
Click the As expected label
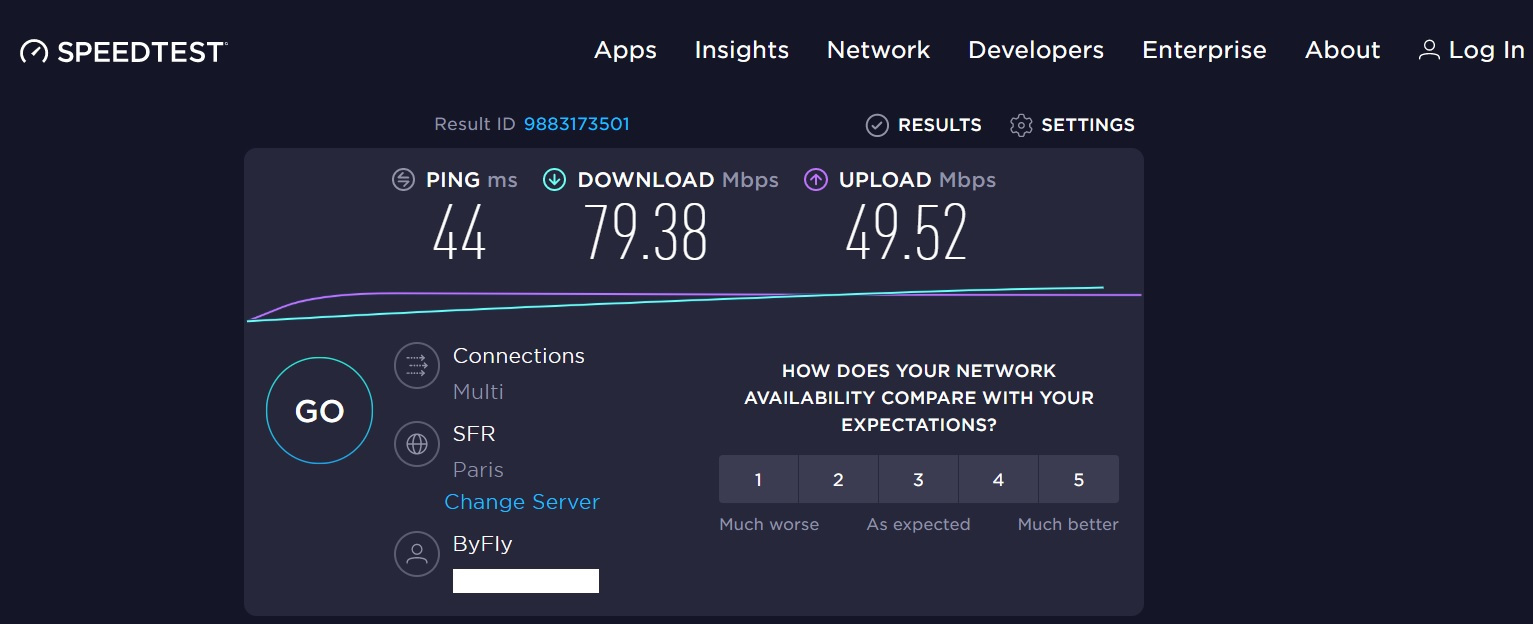(918, 524)
